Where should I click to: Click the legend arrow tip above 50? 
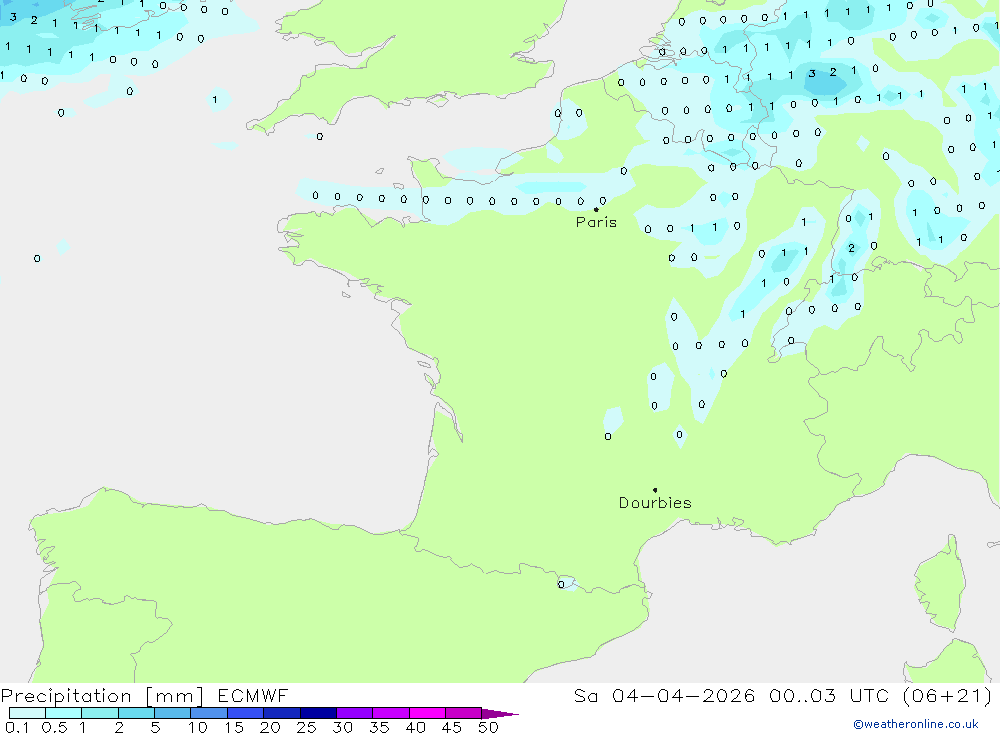[501, 714]
